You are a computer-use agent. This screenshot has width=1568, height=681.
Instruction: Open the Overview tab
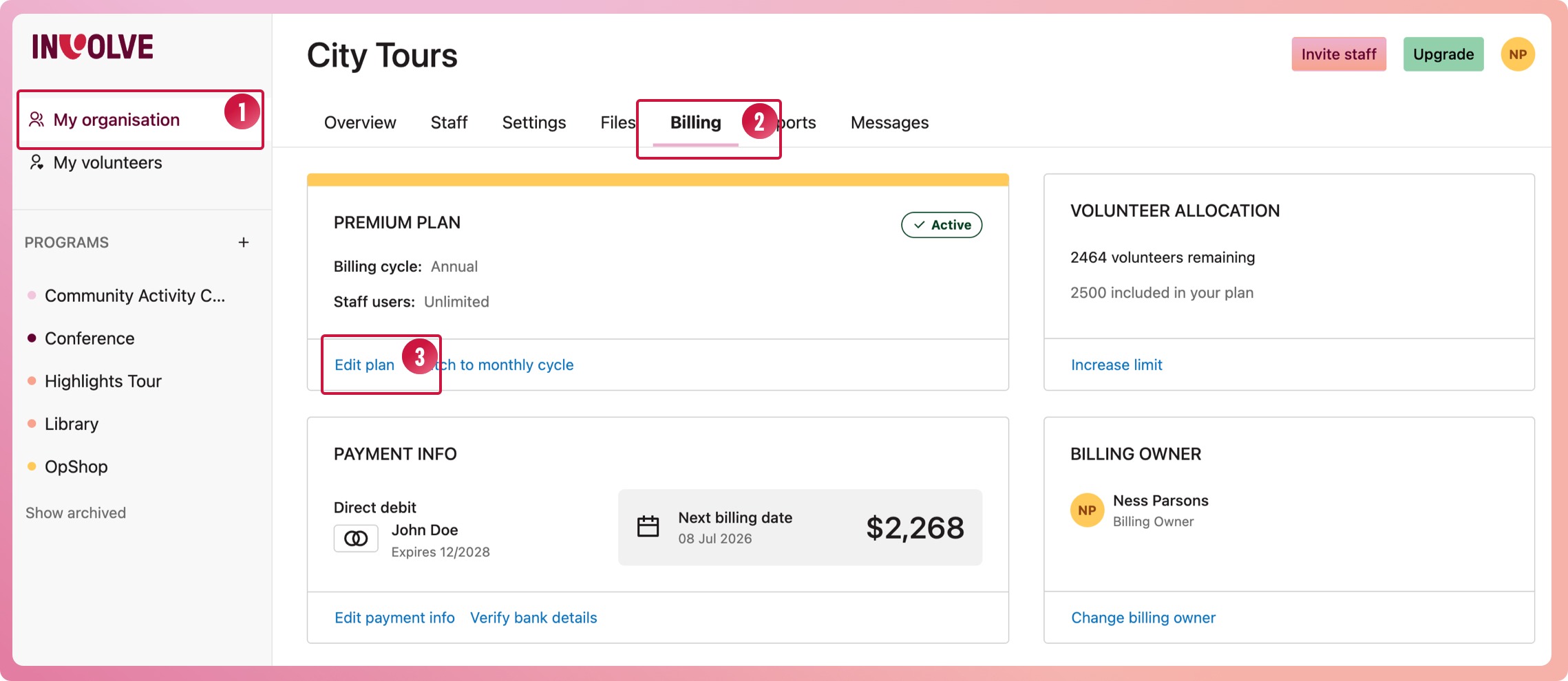point(360,122)
